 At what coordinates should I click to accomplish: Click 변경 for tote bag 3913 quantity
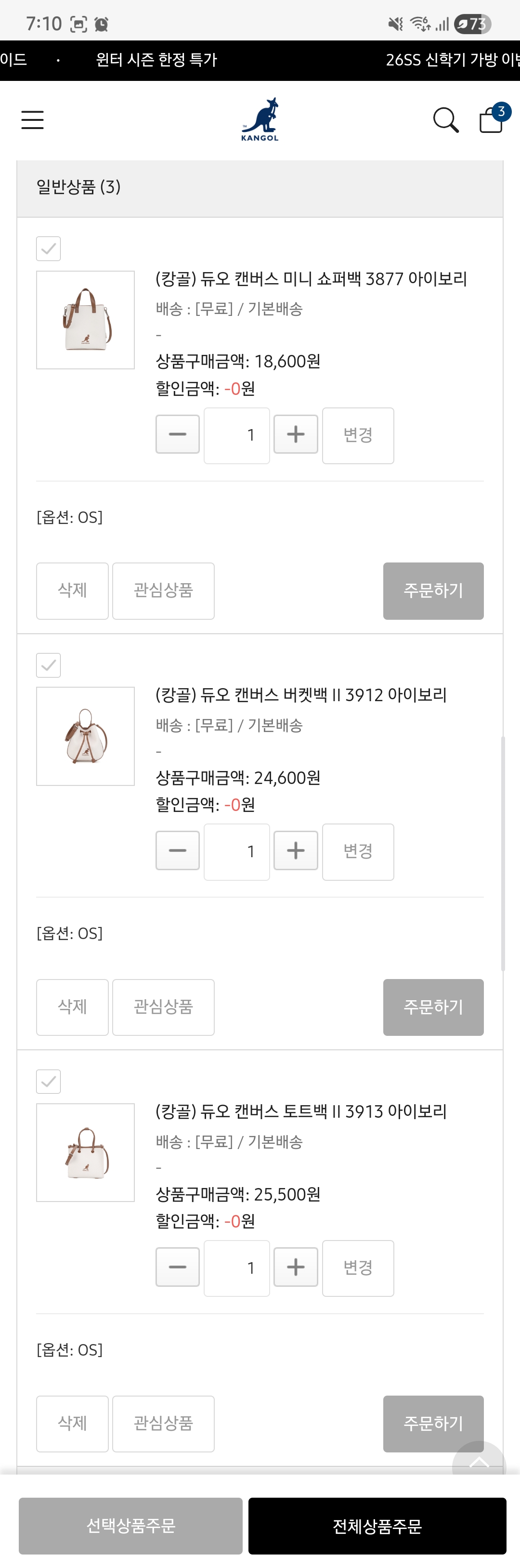[358, 1268]
